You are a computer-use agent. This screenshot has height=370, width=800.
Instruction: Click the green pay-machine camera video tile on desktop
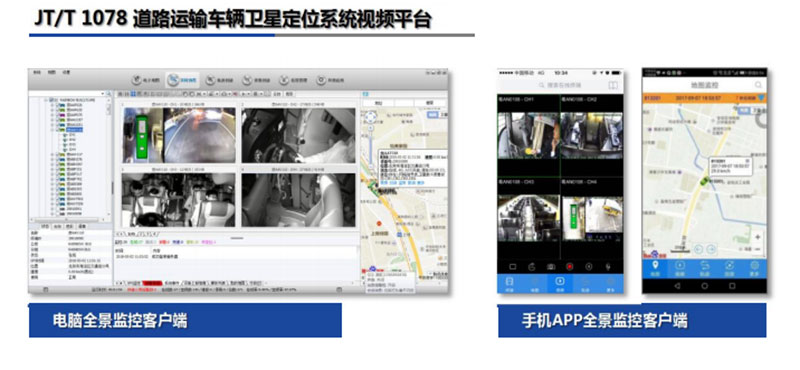pyautogui.click(x=179, y=135)
